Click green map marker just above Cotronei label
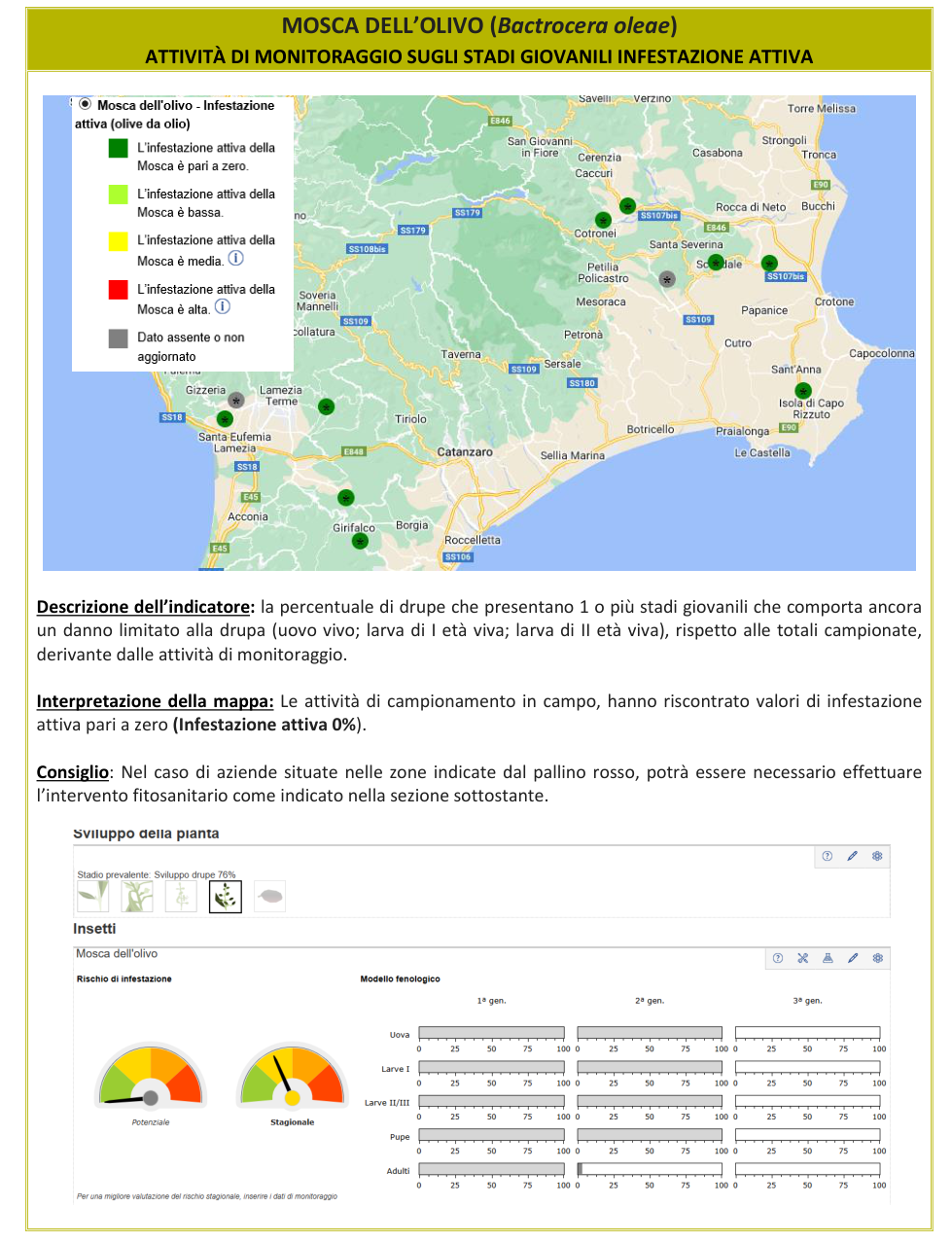This screenshot has height=1243, width=952. pos(603,221)
